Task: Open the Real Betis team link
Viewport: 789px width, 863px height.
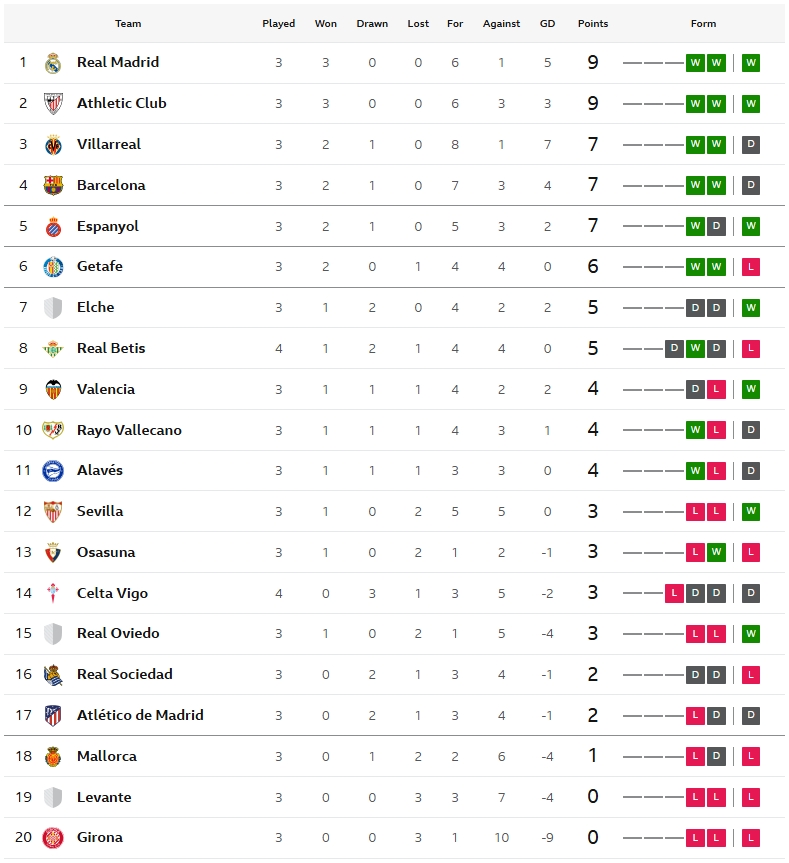Action: [x=111, y=348]
